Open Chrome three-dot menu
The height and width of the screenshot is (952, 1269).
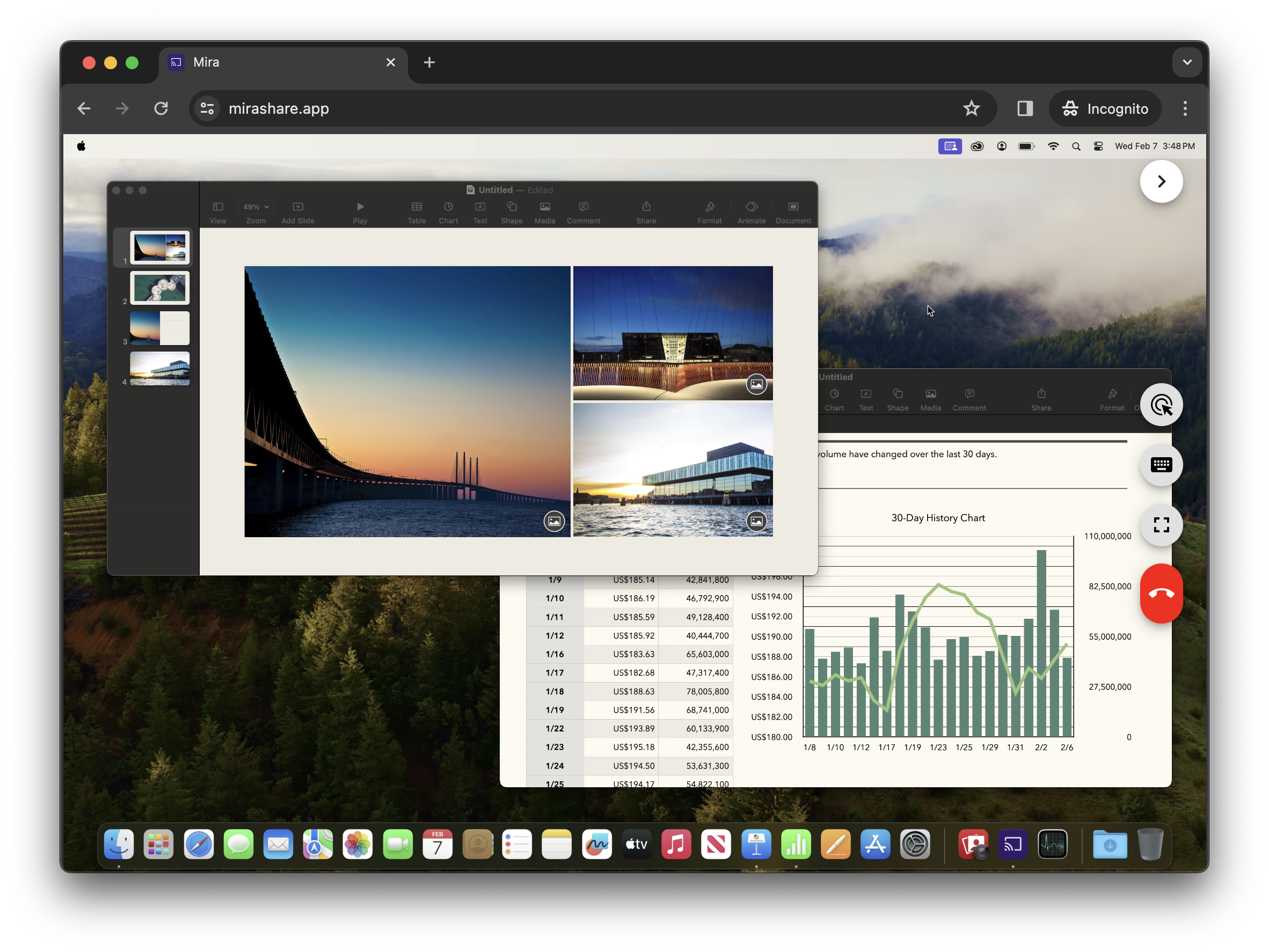(x=1185, y=108)
